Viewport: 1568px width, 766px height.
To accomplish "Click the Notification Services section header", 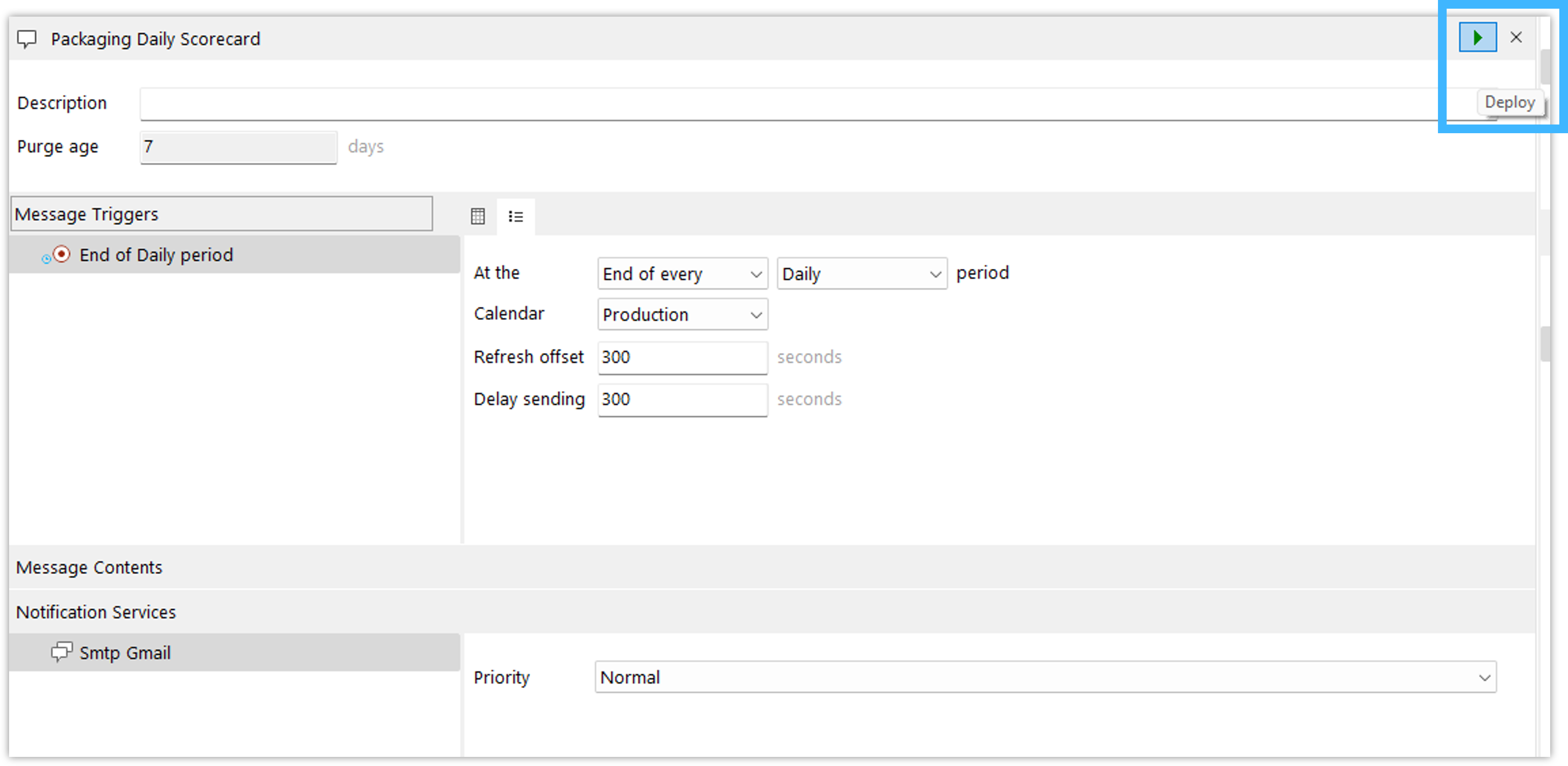I will pos(772,611).
